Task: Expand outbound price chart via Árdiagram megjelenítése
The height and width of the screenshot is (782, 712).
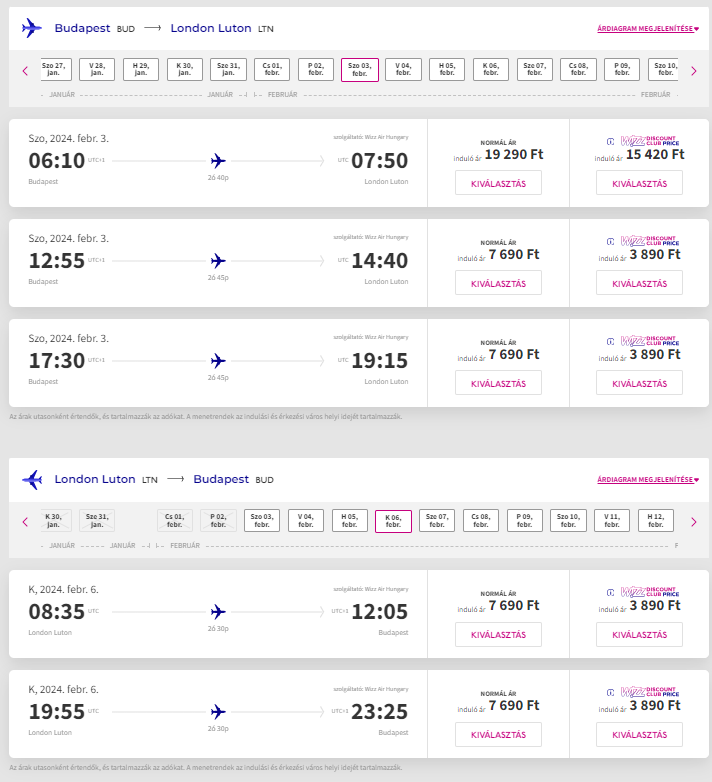Action: tap(648, 29)
